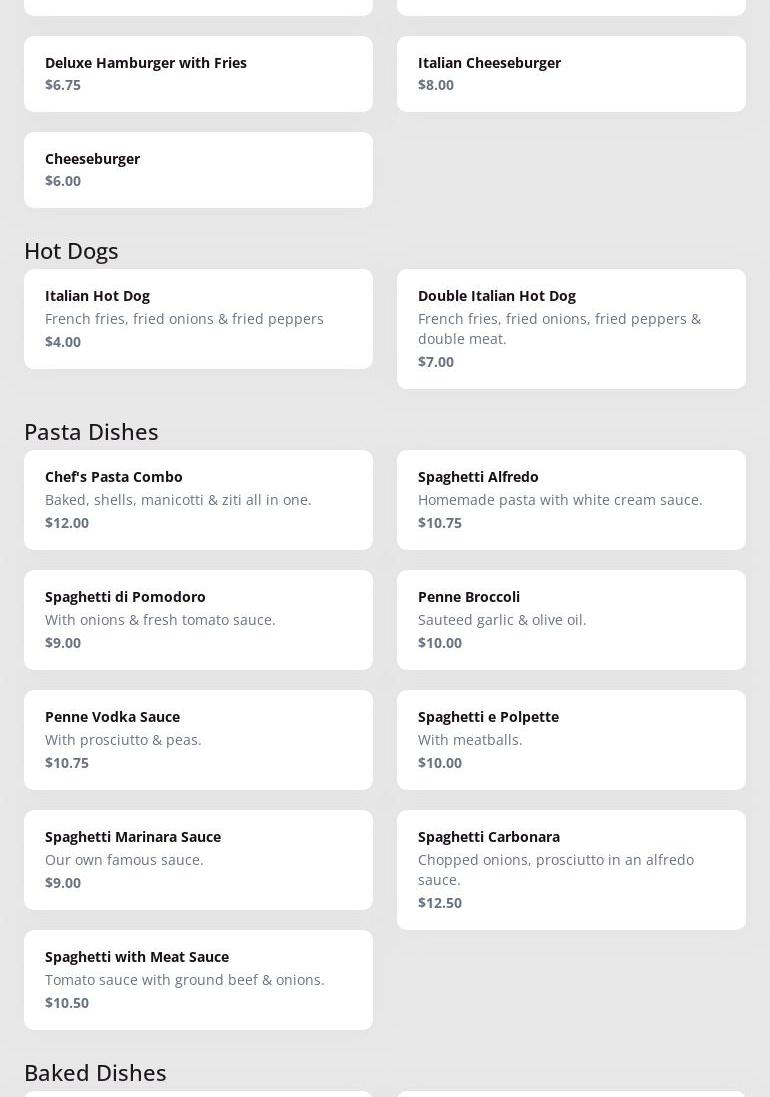Click the $12.00 Chef's Pasta Combo price
Viewport: 770px width, 1097px height.
[67, 522]
